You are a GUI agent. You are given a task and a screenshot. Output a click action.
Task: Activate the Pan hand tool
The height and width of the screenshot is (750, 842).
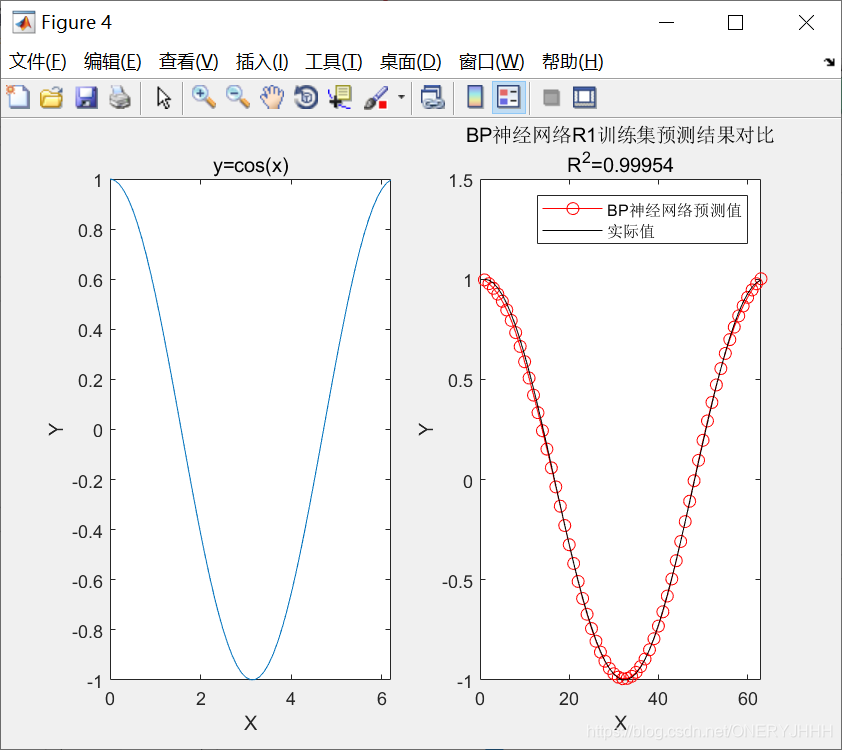[272, 97]
